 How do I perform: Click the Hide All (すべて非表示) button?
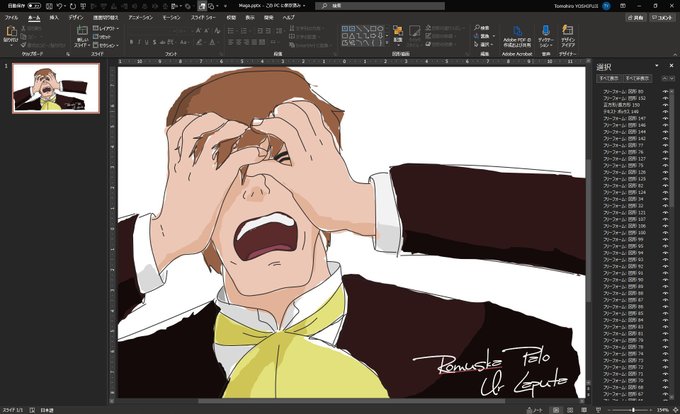pyautogui.click(x=638, y=78)
